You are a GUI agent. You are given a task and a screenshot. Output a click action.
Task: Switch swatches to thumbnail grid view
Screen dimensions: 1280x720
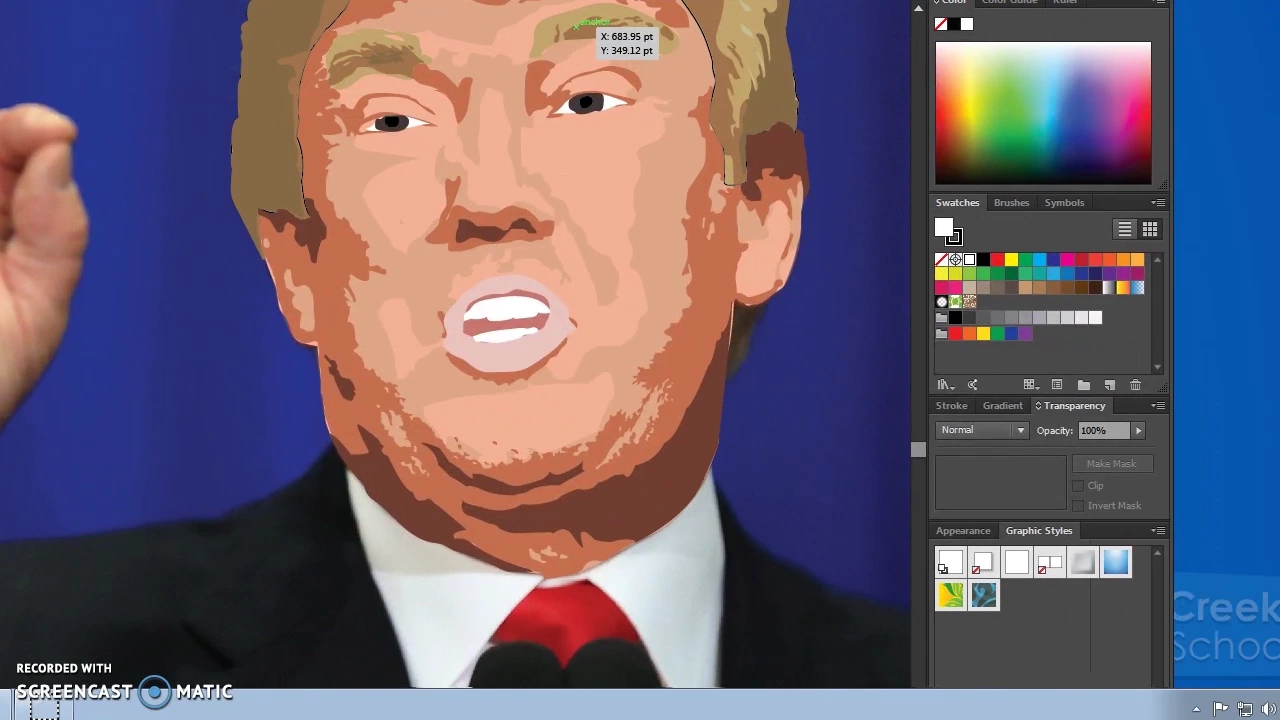pyautogui.click(x=1150, y=230)
